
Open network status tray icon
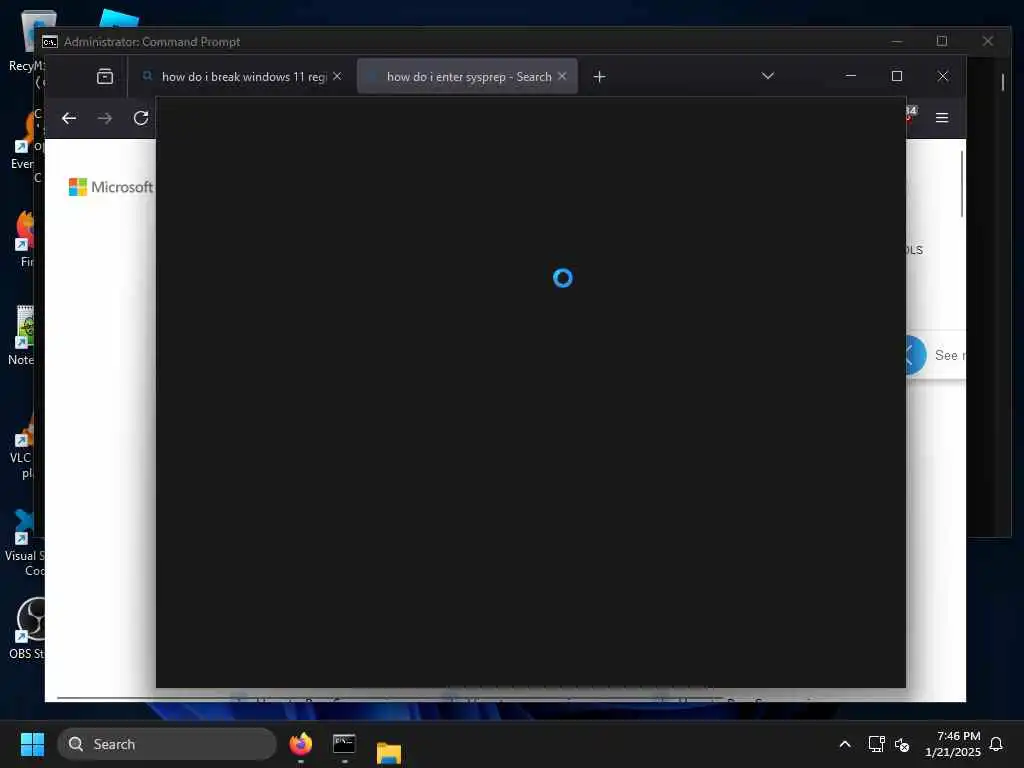tap(876, 744)
